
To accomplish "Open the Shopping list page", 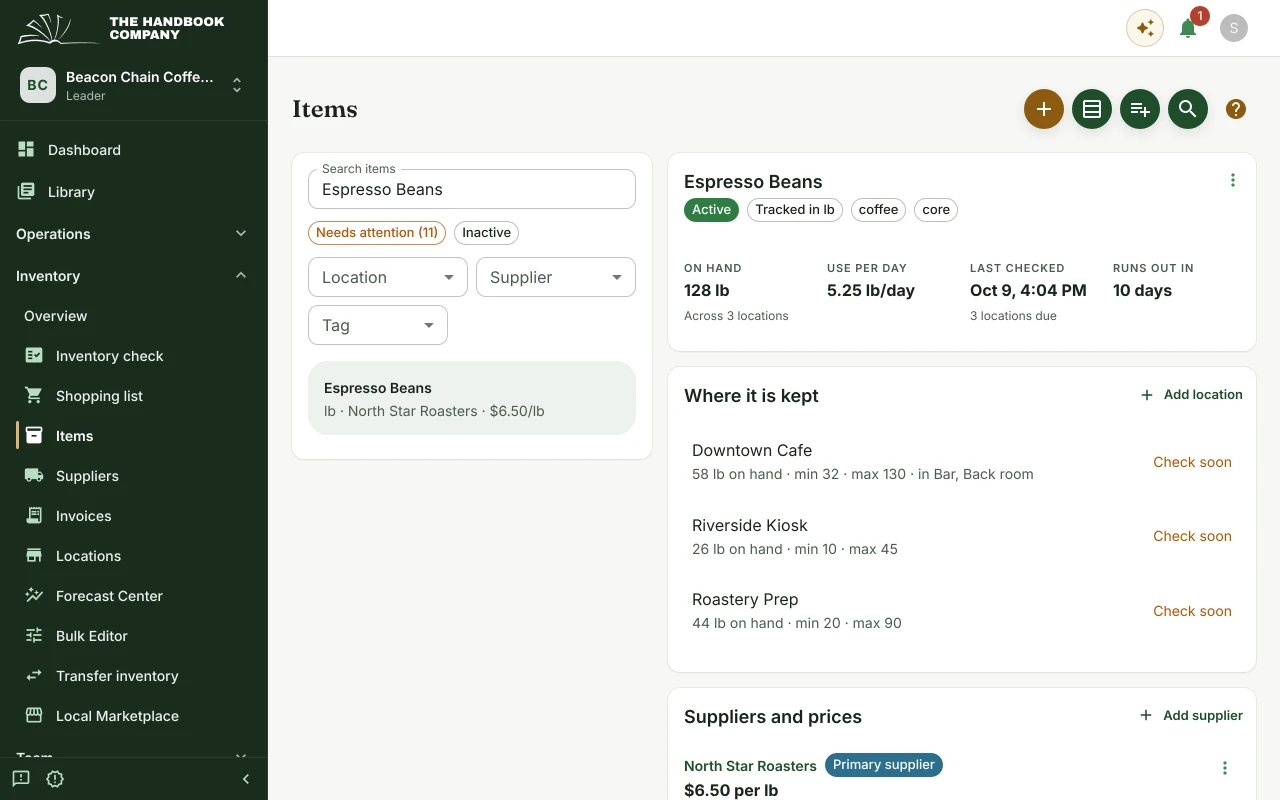I will pyautogui.click(x=134, y=396).
